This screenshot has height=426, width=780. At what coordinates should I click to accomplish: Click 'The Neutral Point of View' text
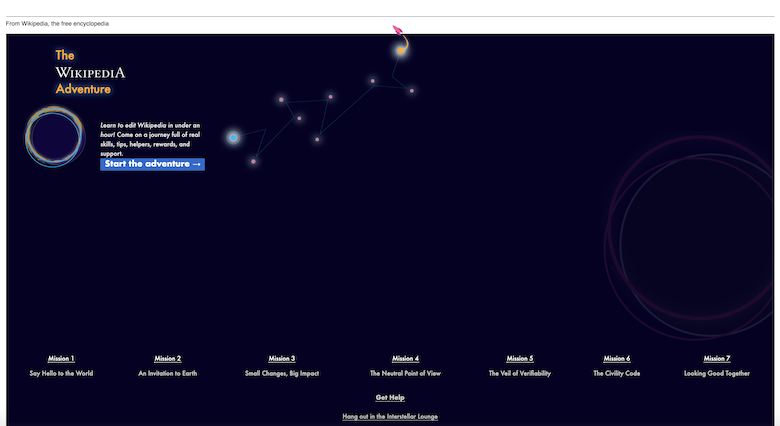coord(405,373)
